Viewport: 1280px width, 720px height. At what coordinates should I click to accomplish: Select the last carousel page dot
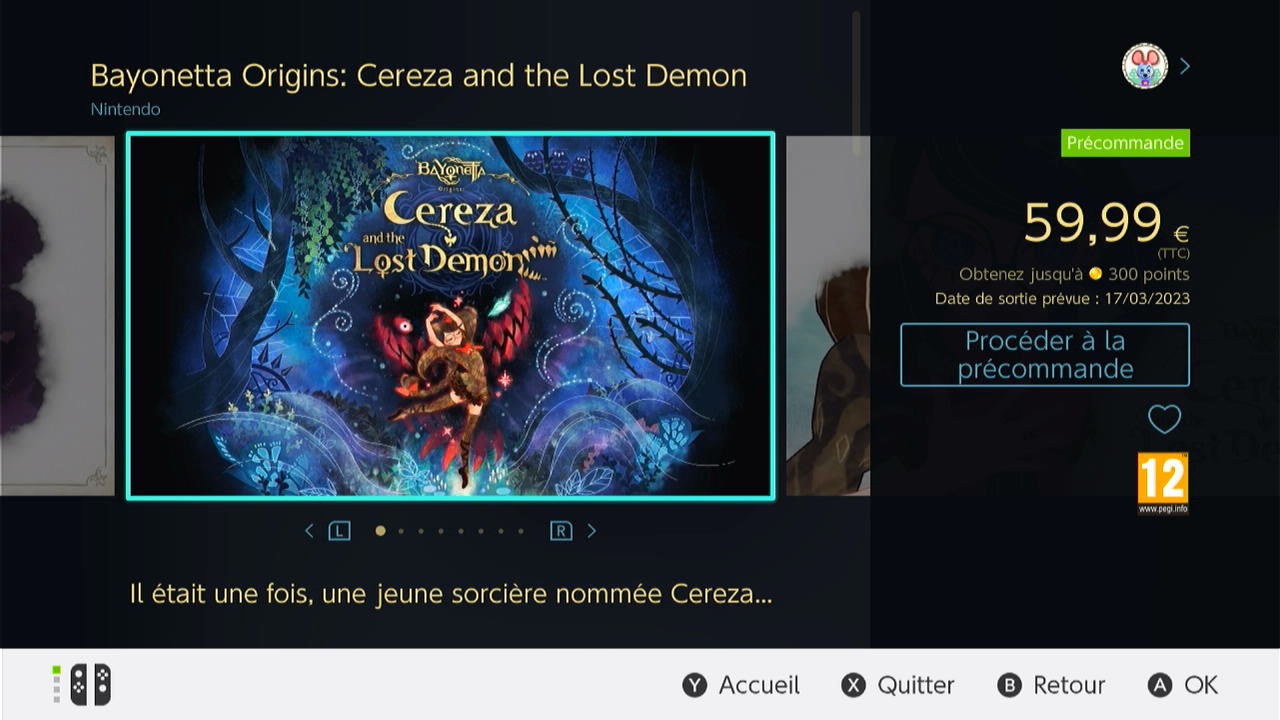coord(521,531)
